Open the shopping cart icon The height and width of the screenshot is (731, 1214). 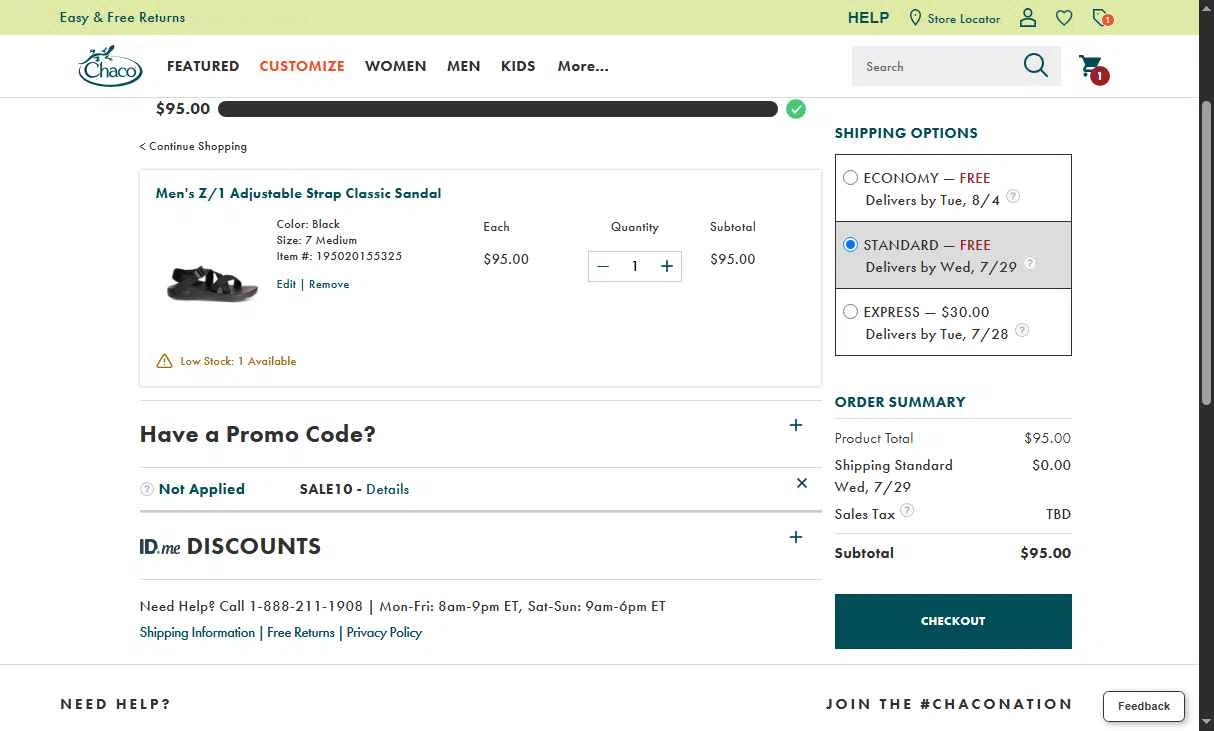tap(1093, 68)
